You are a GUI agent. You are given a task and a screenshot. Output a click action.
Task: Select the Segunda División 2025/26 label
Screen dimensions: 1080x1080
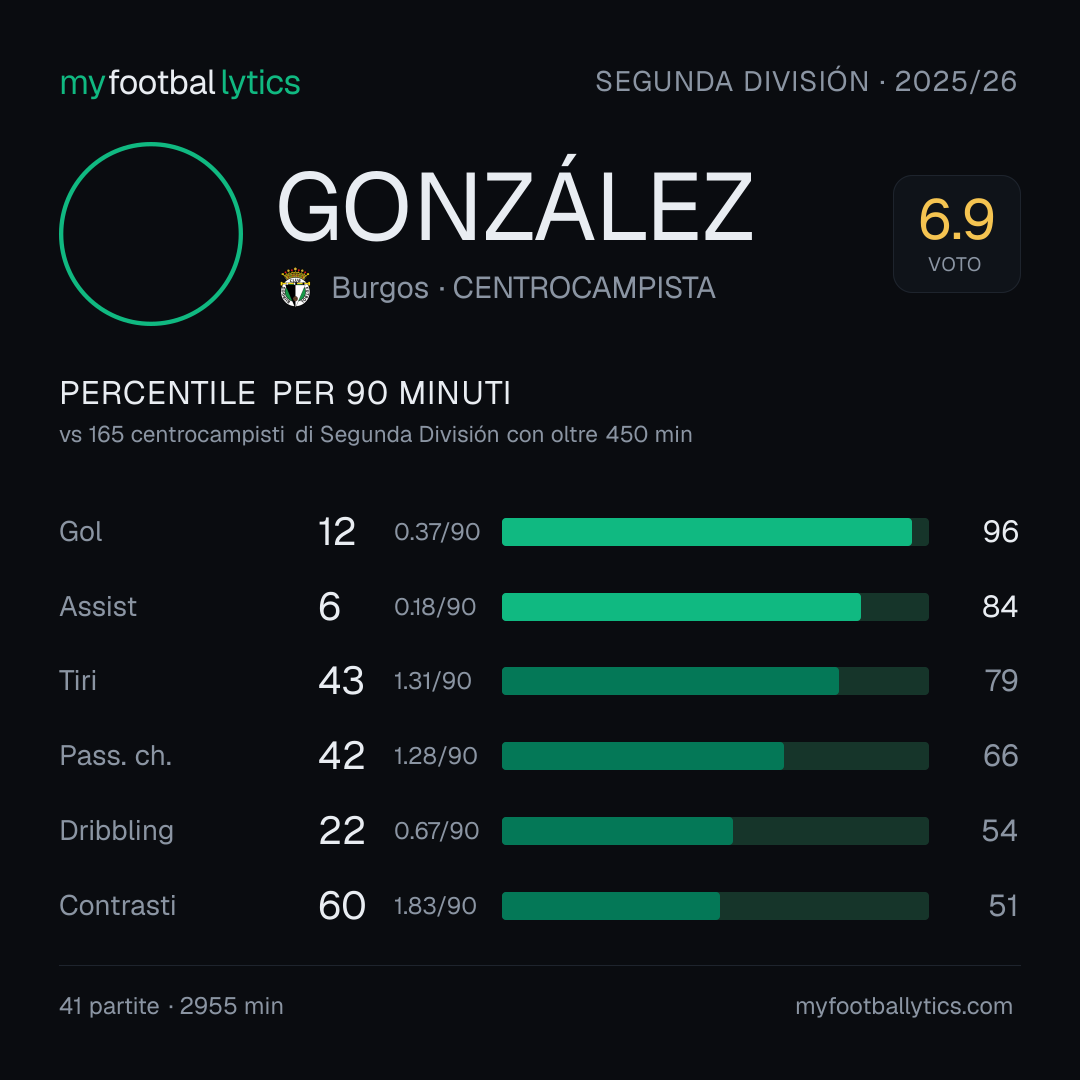click(x=806, y=81)
